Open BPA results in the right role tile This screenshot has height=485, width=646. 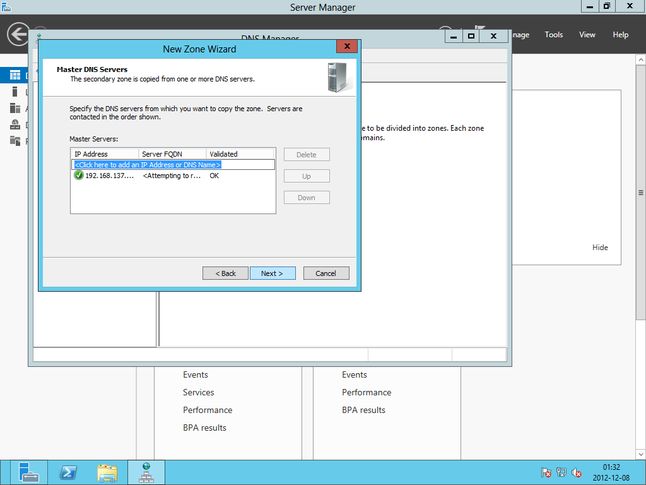363,410
